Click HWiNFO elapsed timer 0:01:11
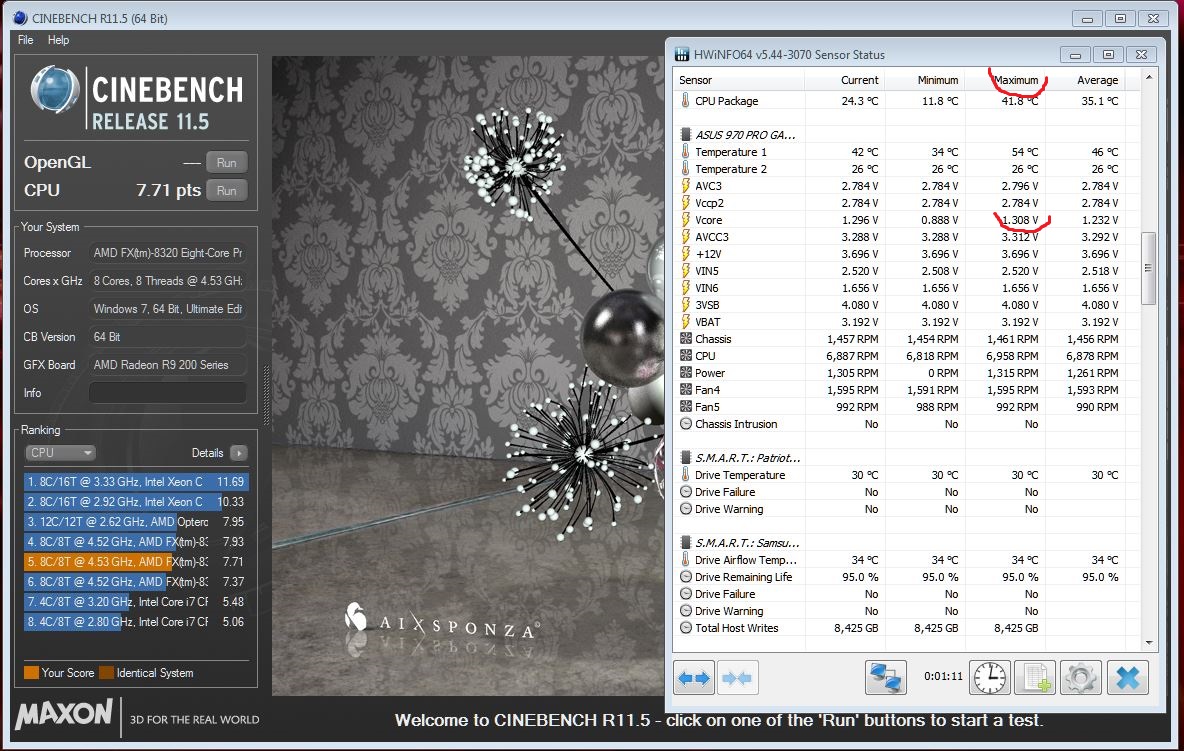 pyautogui.click(x=943, y=676)
